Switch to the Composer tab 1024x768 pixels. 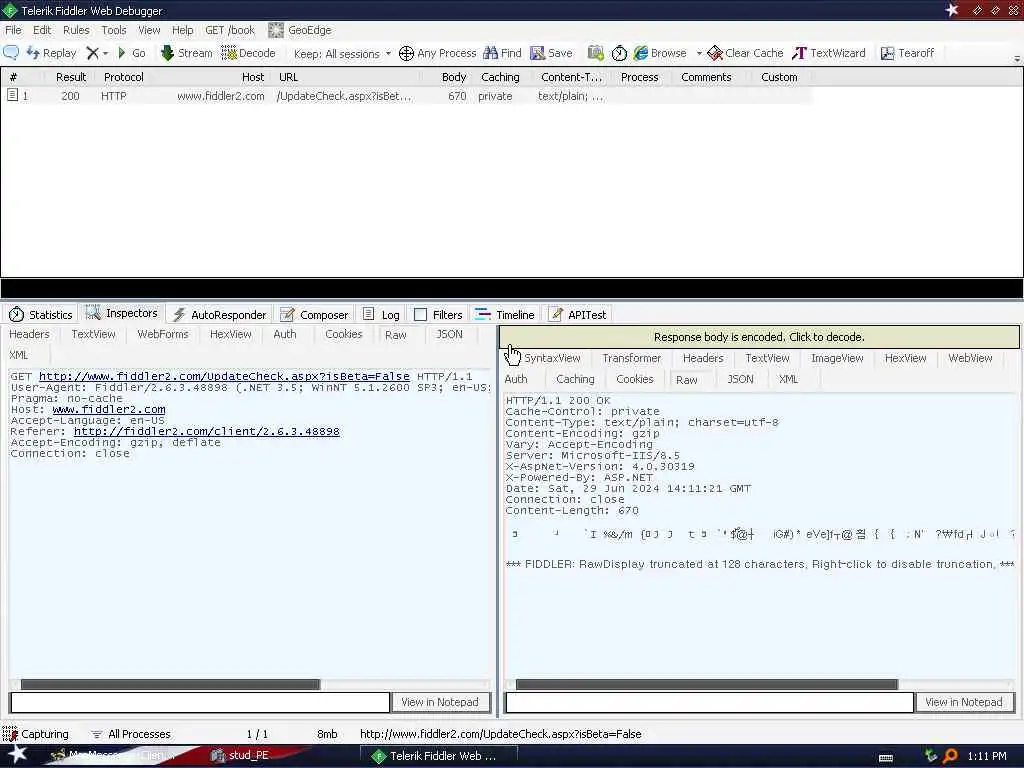pyautogui.click(x=314, y=315)
